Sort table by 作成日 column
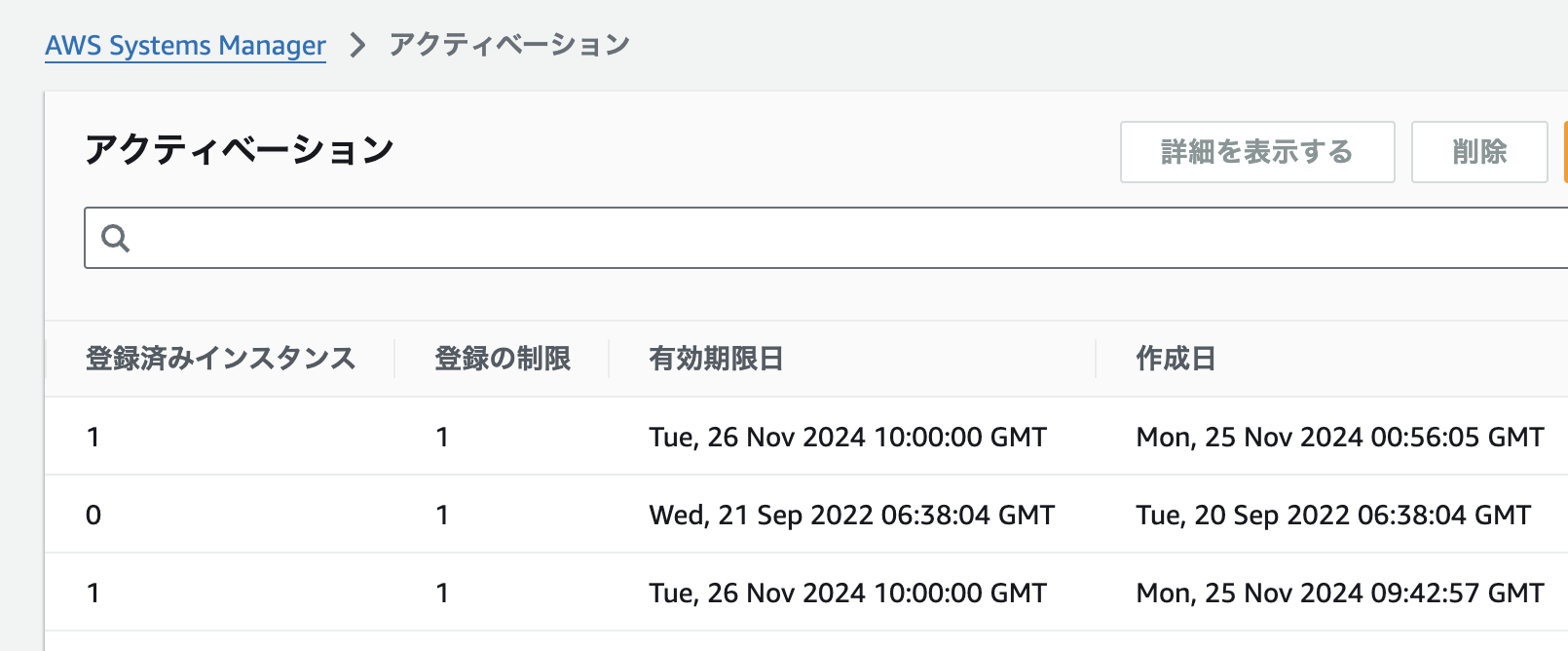 [x=1175, y=358]
